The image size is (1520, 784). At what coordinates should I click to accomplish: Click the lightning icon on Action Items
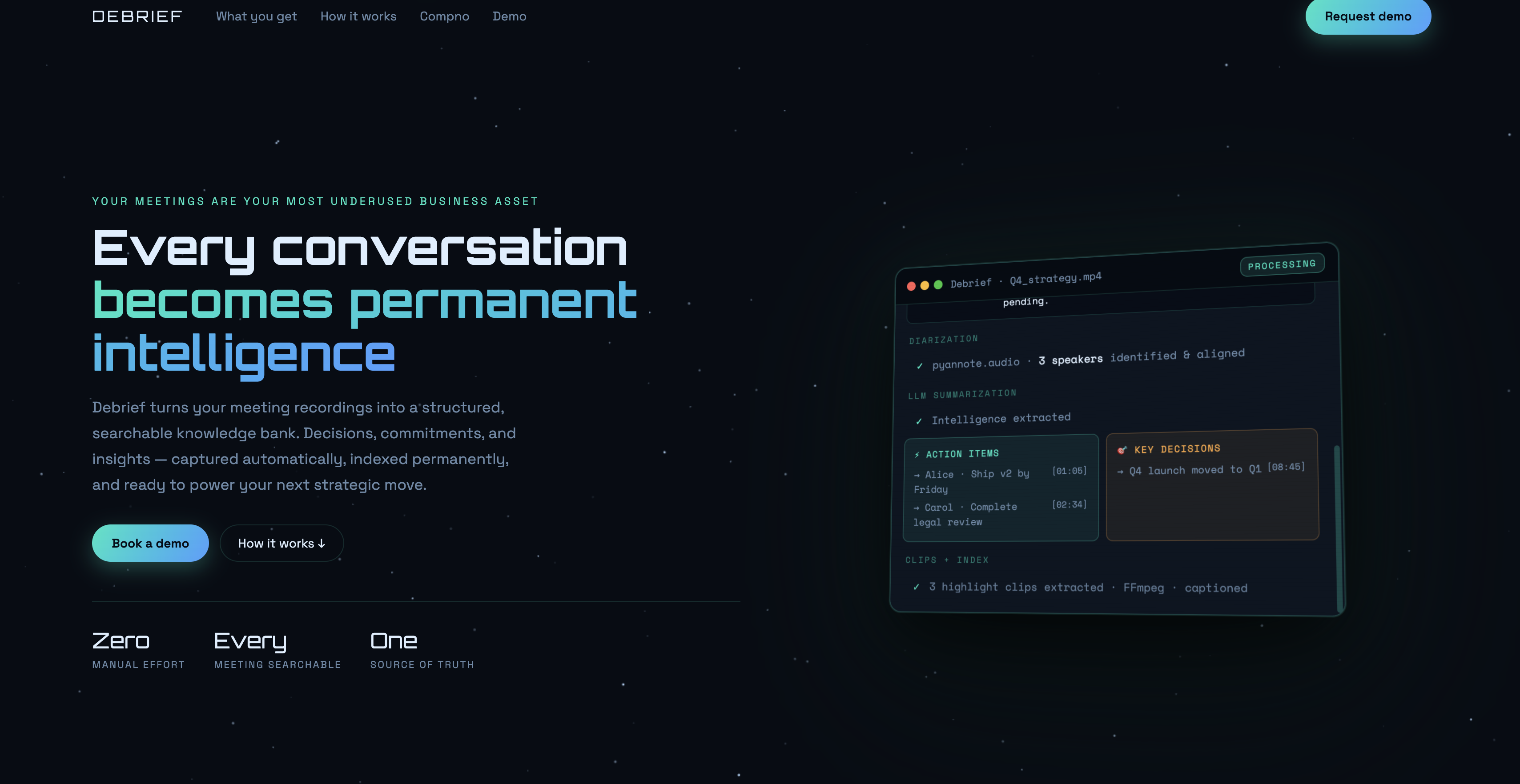click(x=917, y=454)
